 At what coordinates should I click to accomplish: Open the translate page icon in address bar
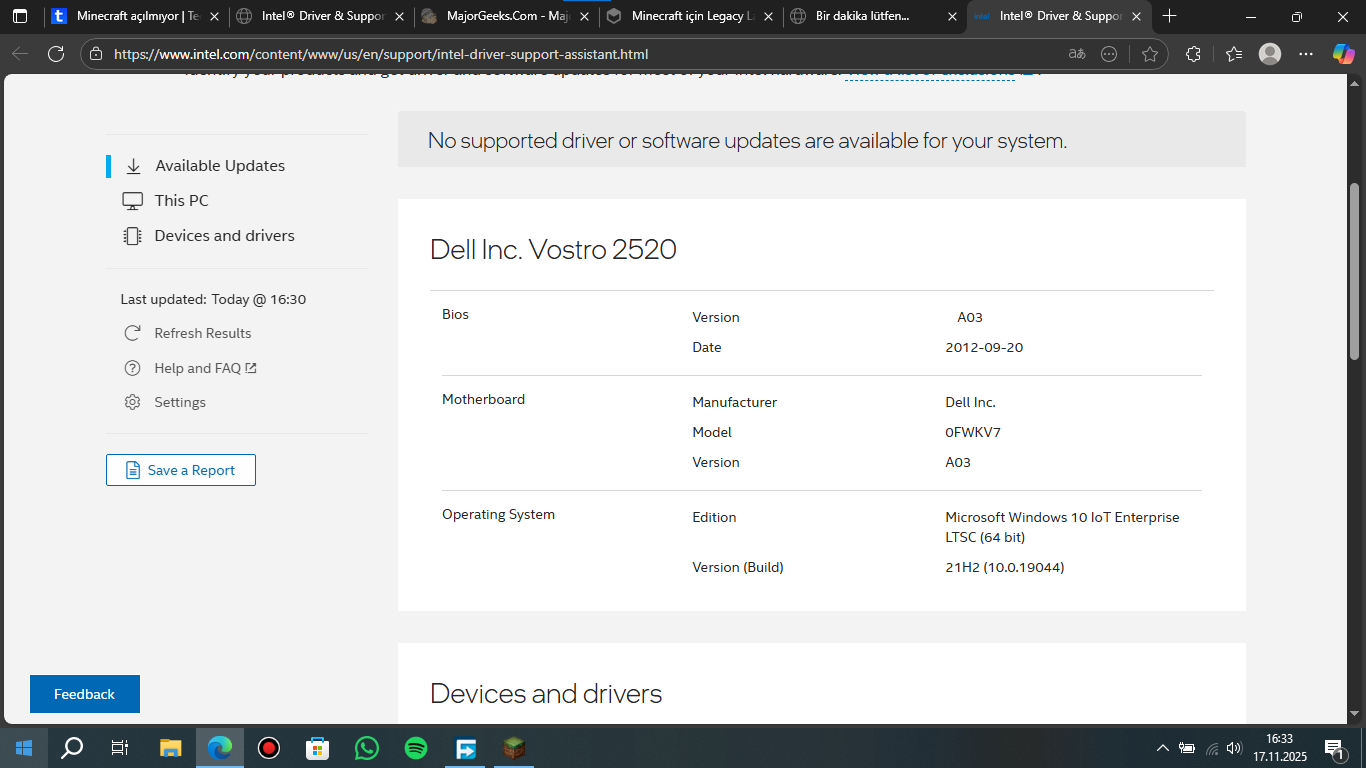click(1077, 54)
